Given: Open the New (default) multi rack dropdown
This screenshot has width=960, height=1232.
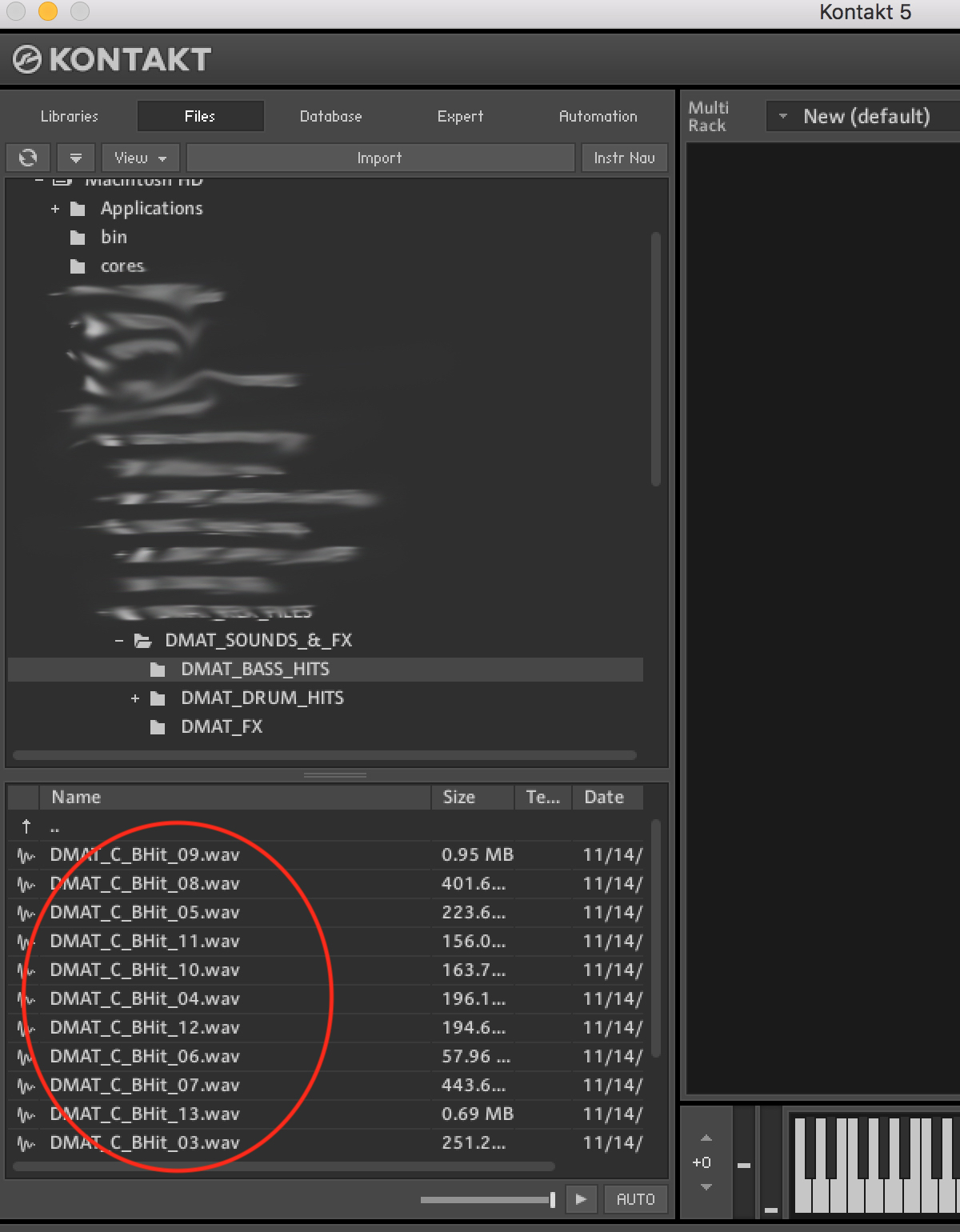Looking at the screenshot, I should tap(864, 117).
